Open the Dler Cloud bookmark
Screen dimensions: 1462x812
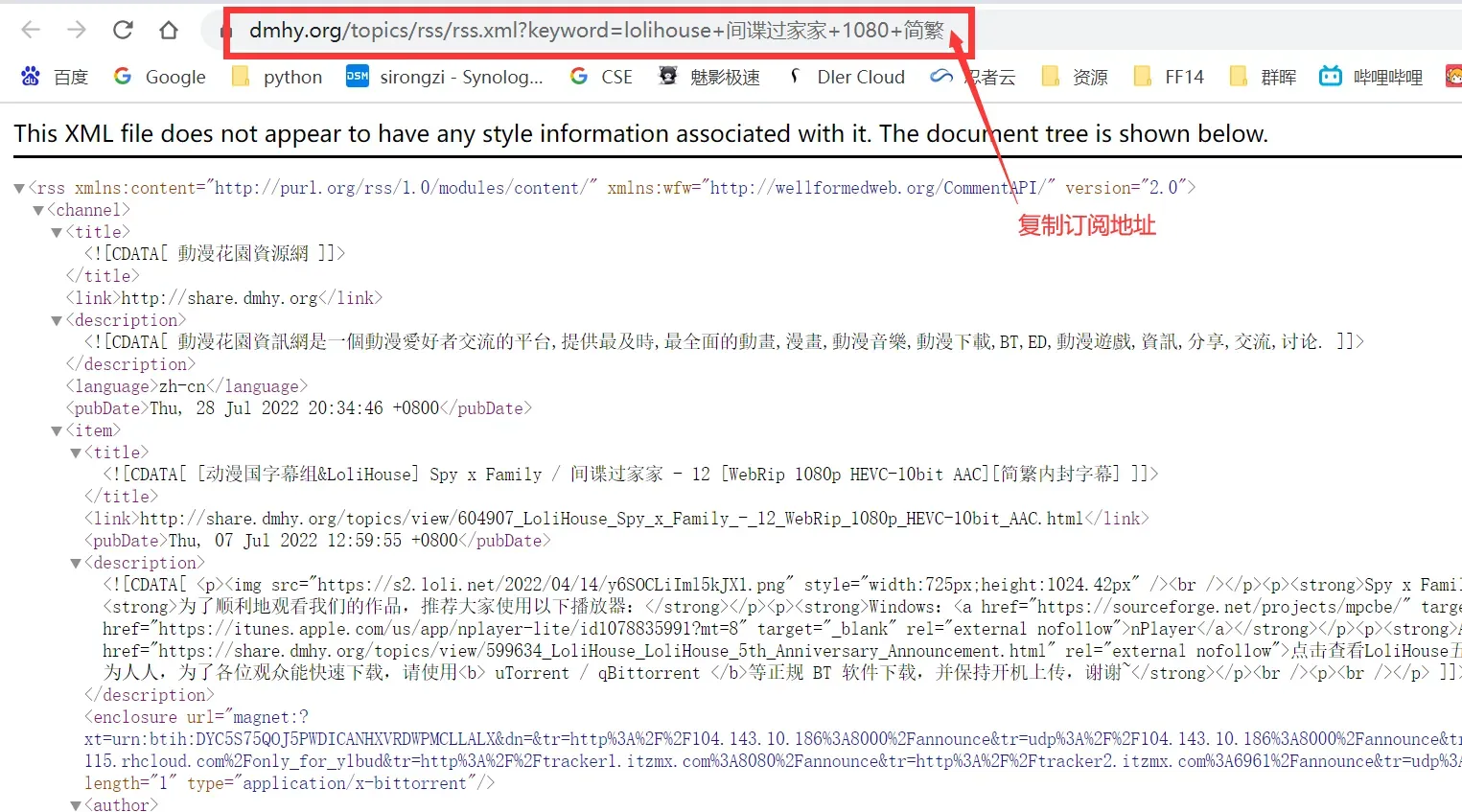coord(846,77)
